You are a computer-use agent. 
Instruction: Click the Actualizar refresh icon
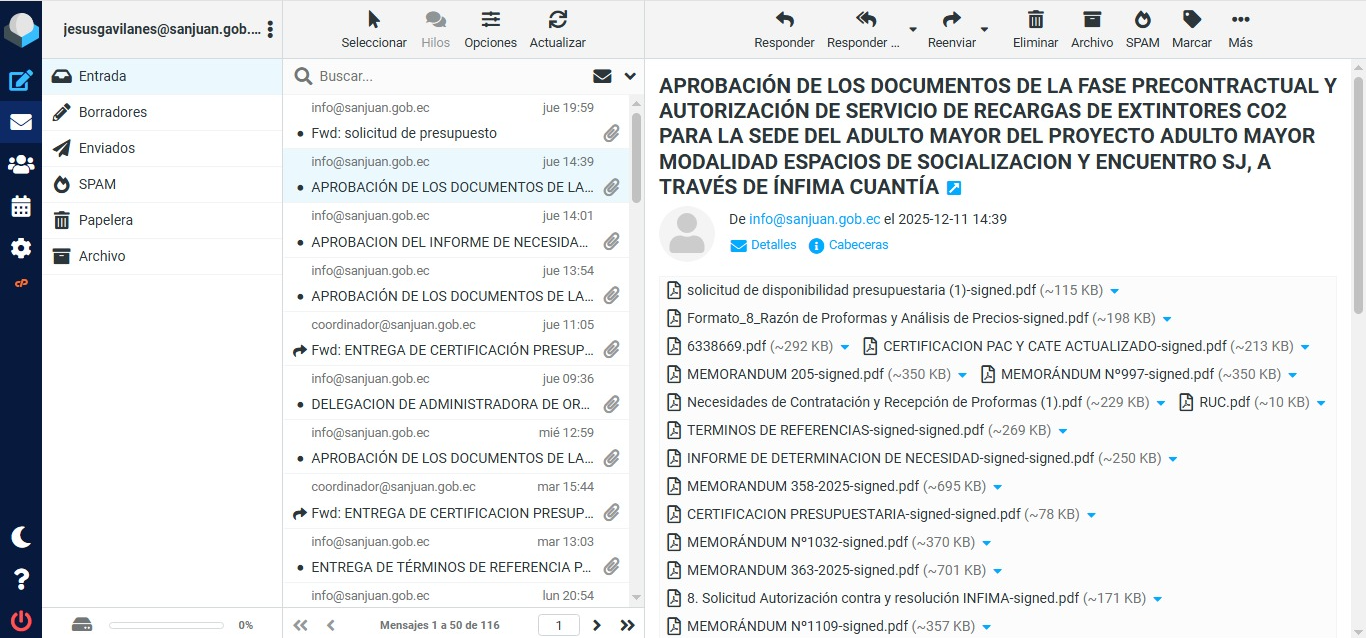click(x=557, y=29)
